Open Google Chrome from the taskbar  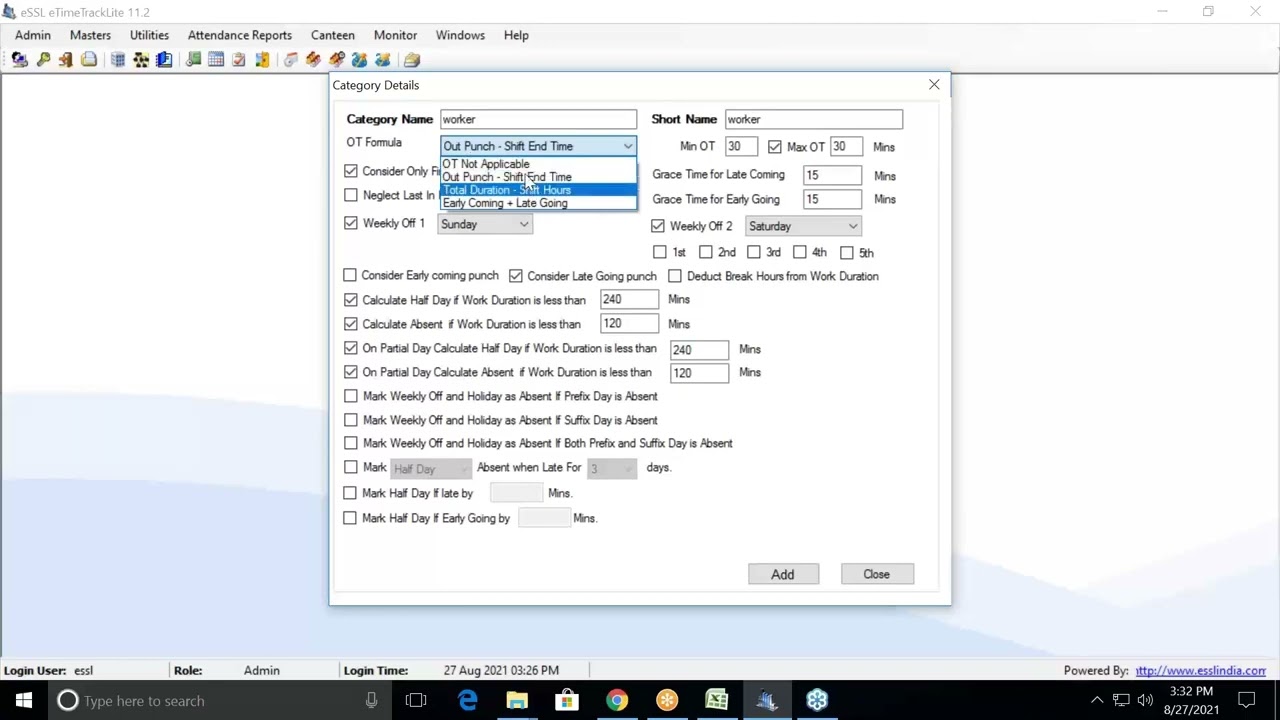(x=617, y=700)
